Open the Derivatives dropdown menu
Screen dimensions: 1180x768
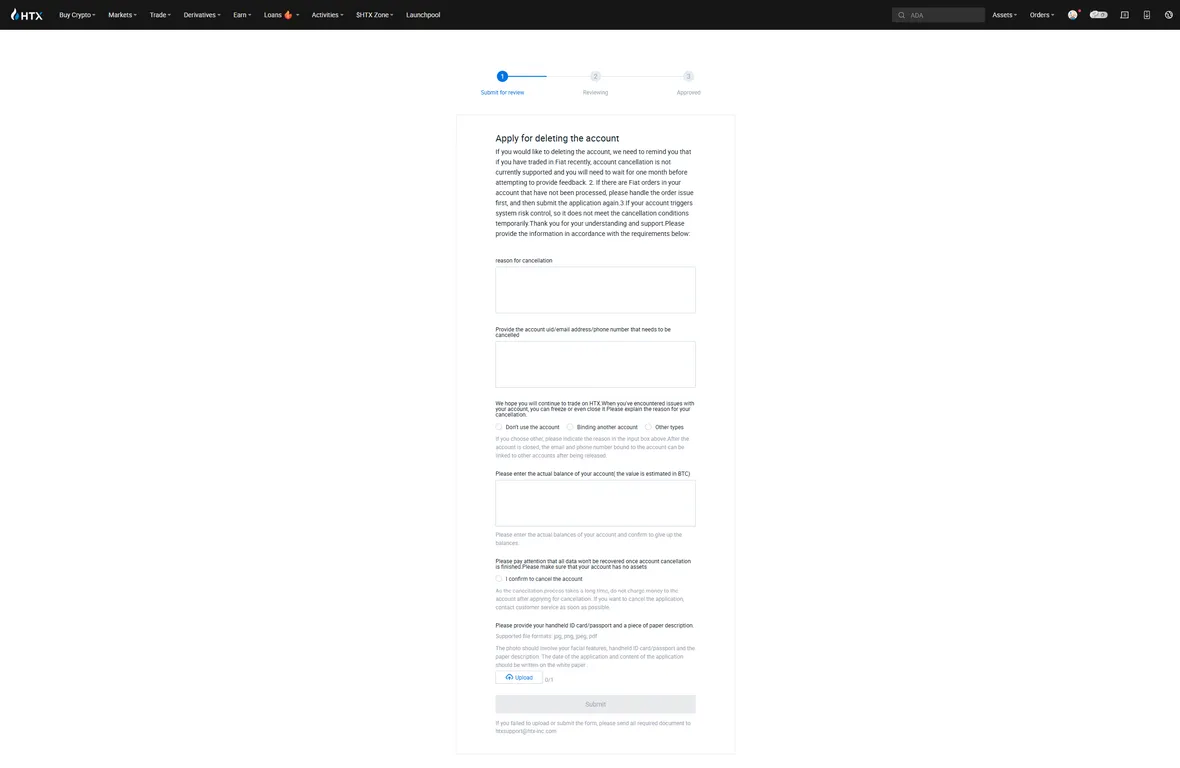coord(202,14)
